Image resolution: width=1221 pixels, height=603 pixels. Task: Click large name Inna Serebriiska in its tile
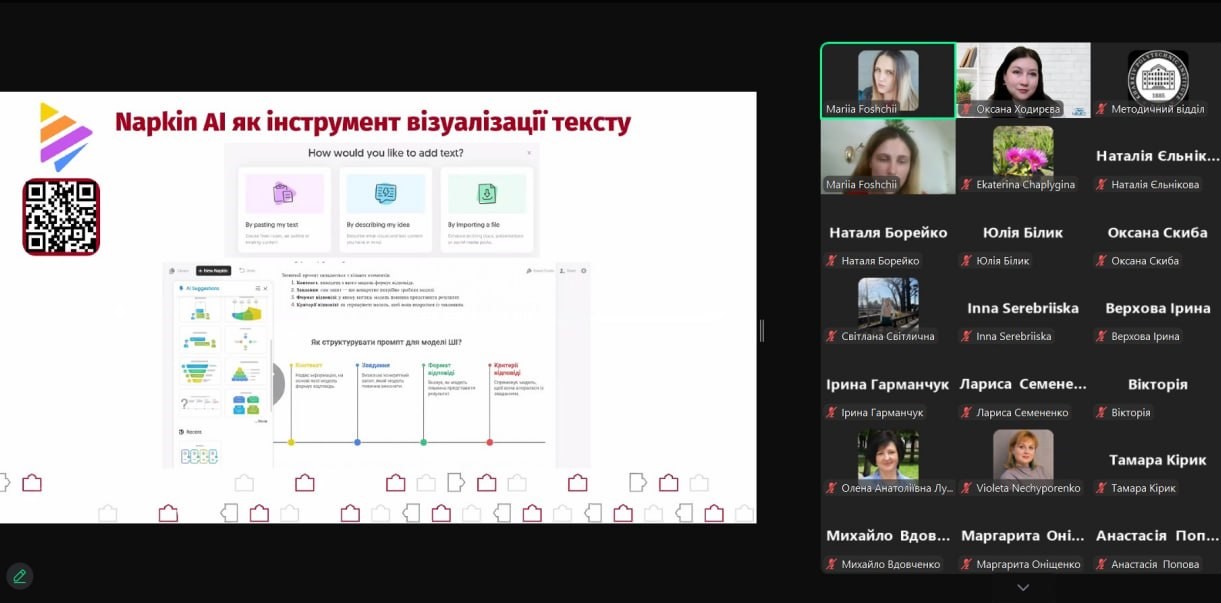[x=1023, y=308]
